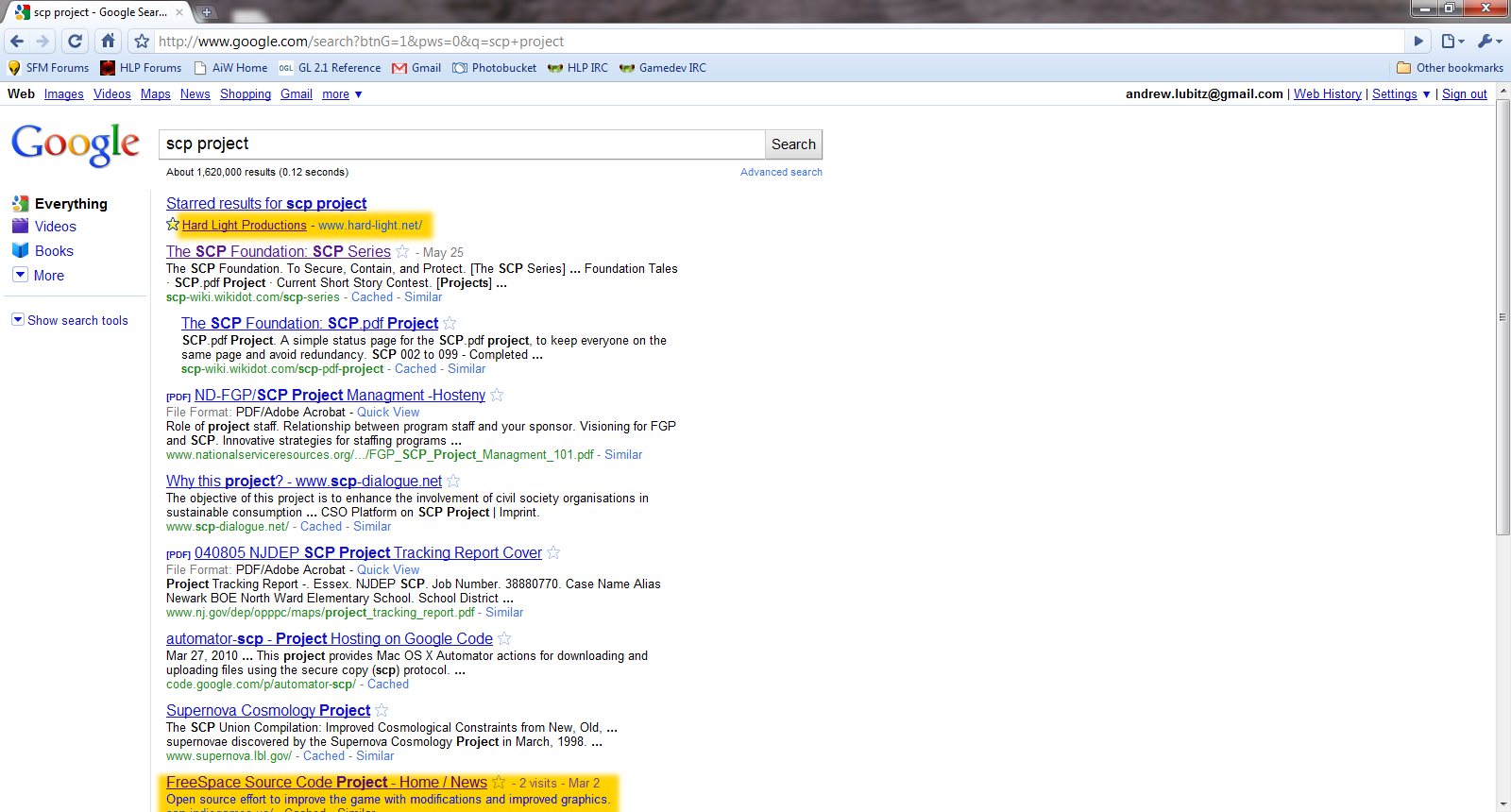
Task: Filter results by Books in the sidebar
Action: [x=43, y=251]
